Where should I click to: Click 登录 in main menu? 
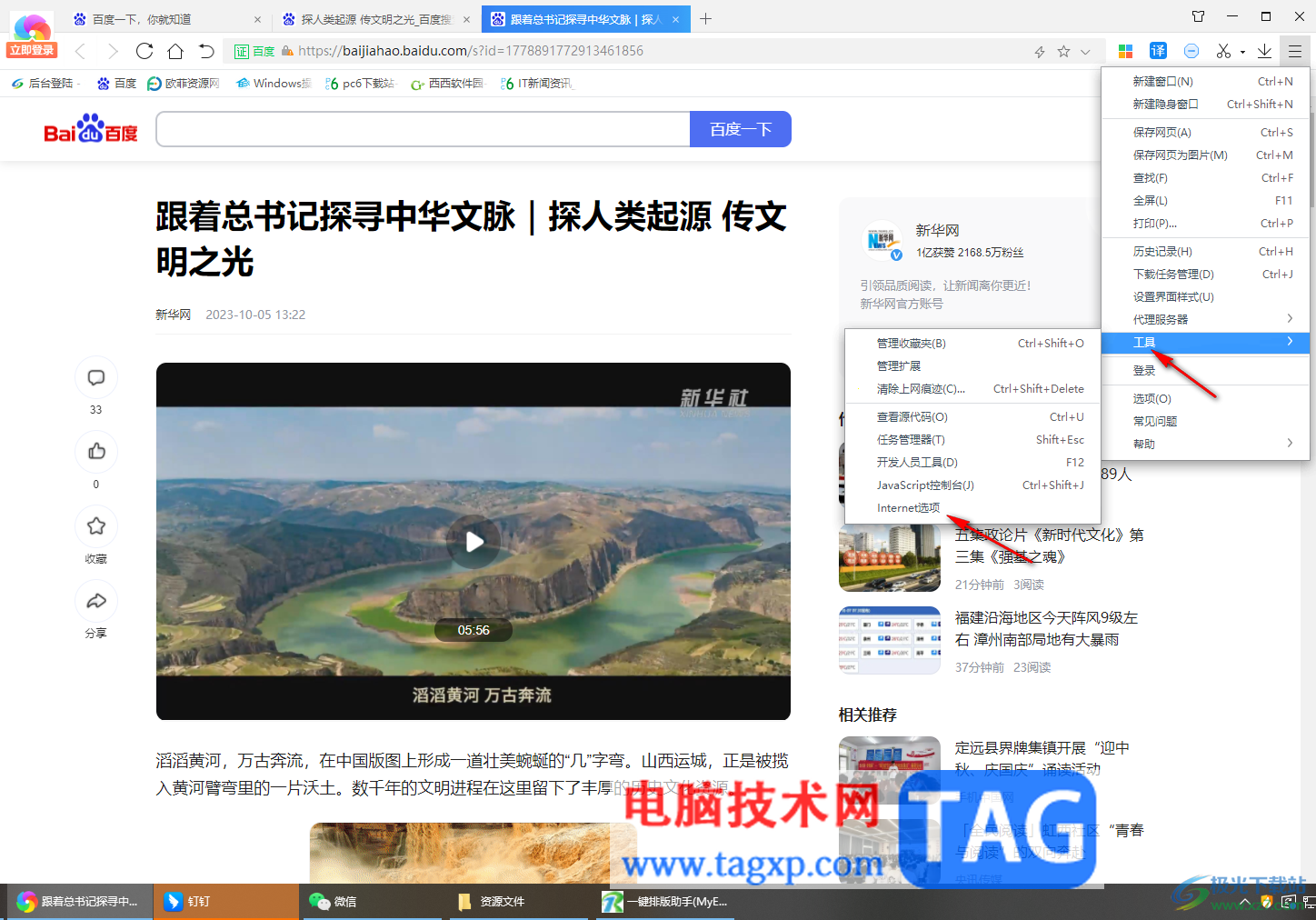[x=1205, y=371]
